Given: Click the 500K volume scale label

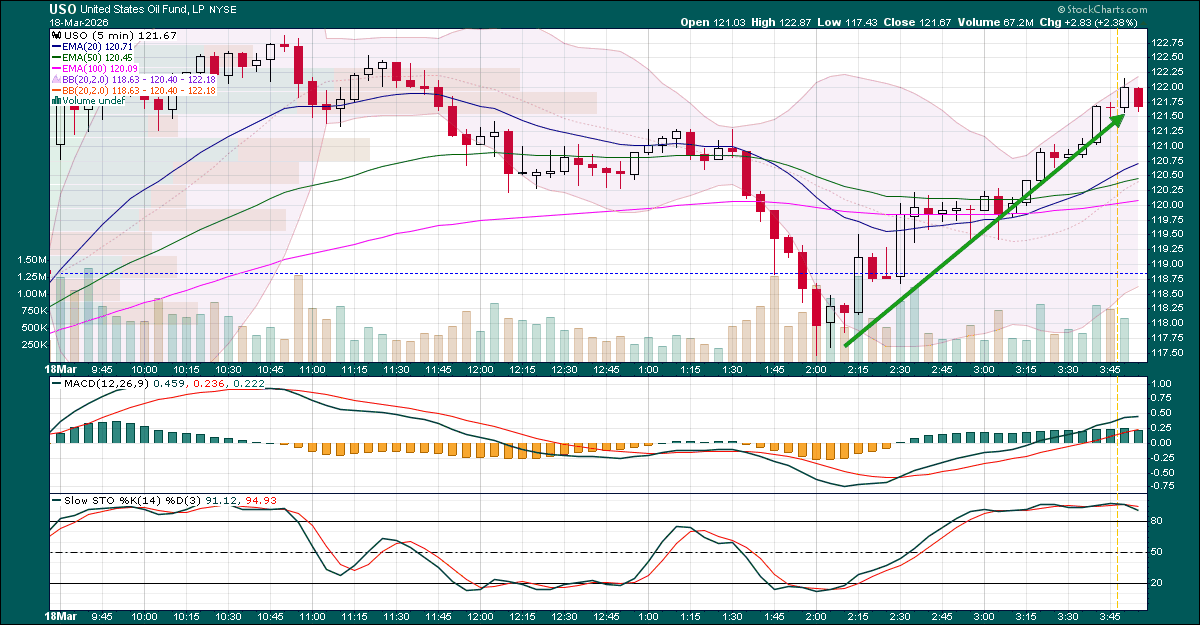Looking at the screenshot, I should [32, 328].
